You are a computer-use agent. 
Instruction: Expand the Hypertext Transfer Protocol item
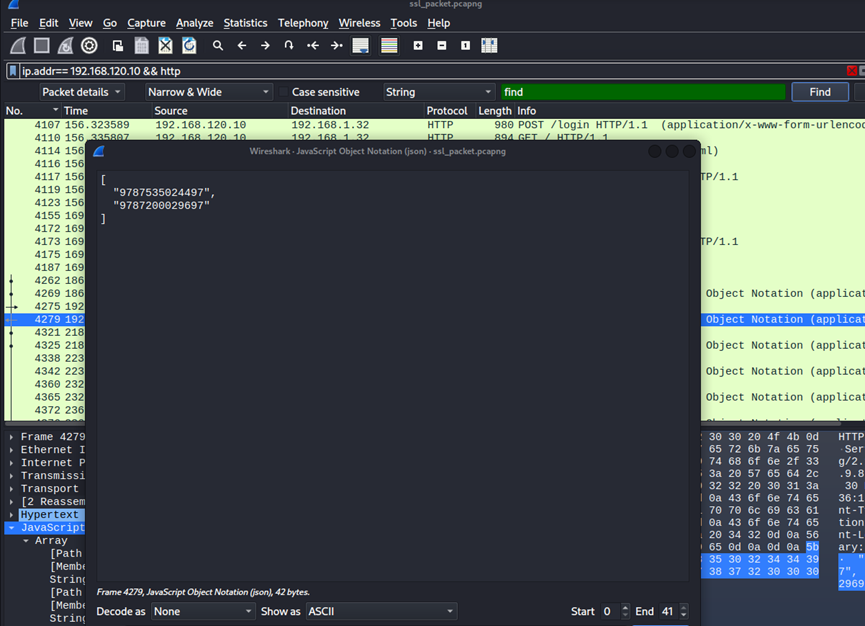pos(11,515)
